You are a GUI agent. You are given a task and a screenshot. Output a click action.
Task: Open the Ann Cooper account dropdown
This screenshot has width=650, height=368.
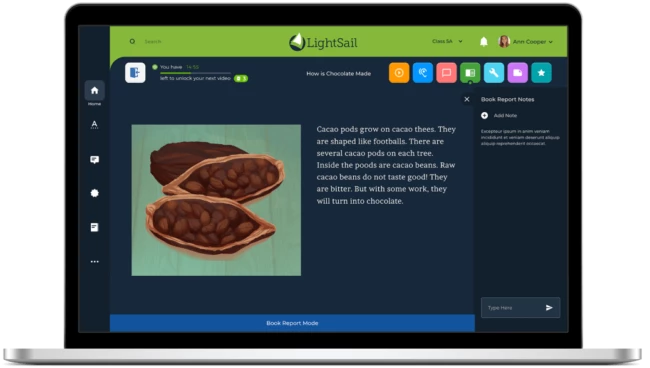click(526, 41)
